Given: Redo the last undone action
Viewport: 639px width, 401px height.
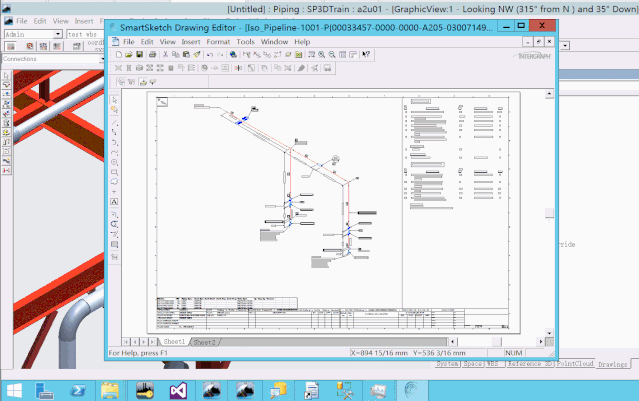Looking at the screenshot, I should click(x=220, y=55).
